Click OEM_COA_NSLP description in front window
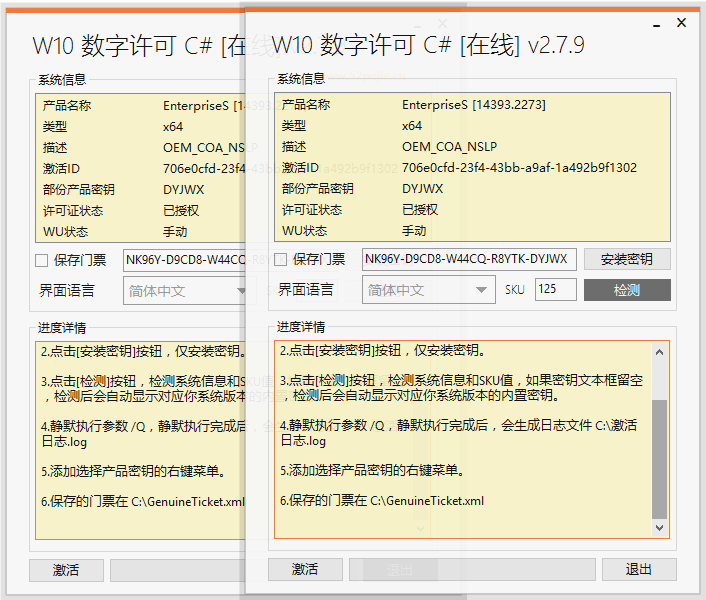This screenshot has height=600, width=706. point(449,147)
